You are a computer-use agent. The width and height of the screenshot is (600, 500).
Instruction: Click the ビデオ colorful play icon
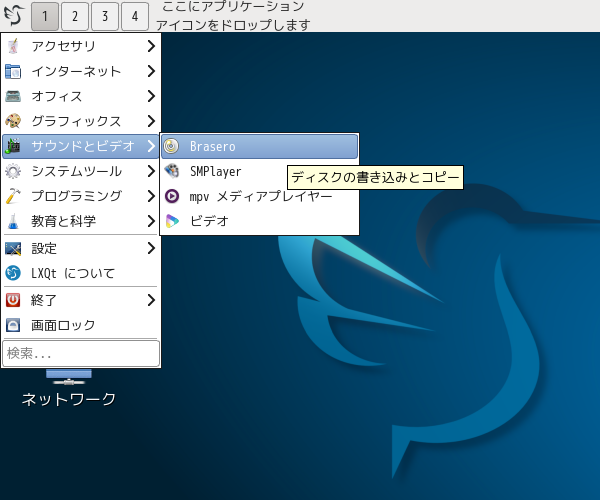point(171,221)
